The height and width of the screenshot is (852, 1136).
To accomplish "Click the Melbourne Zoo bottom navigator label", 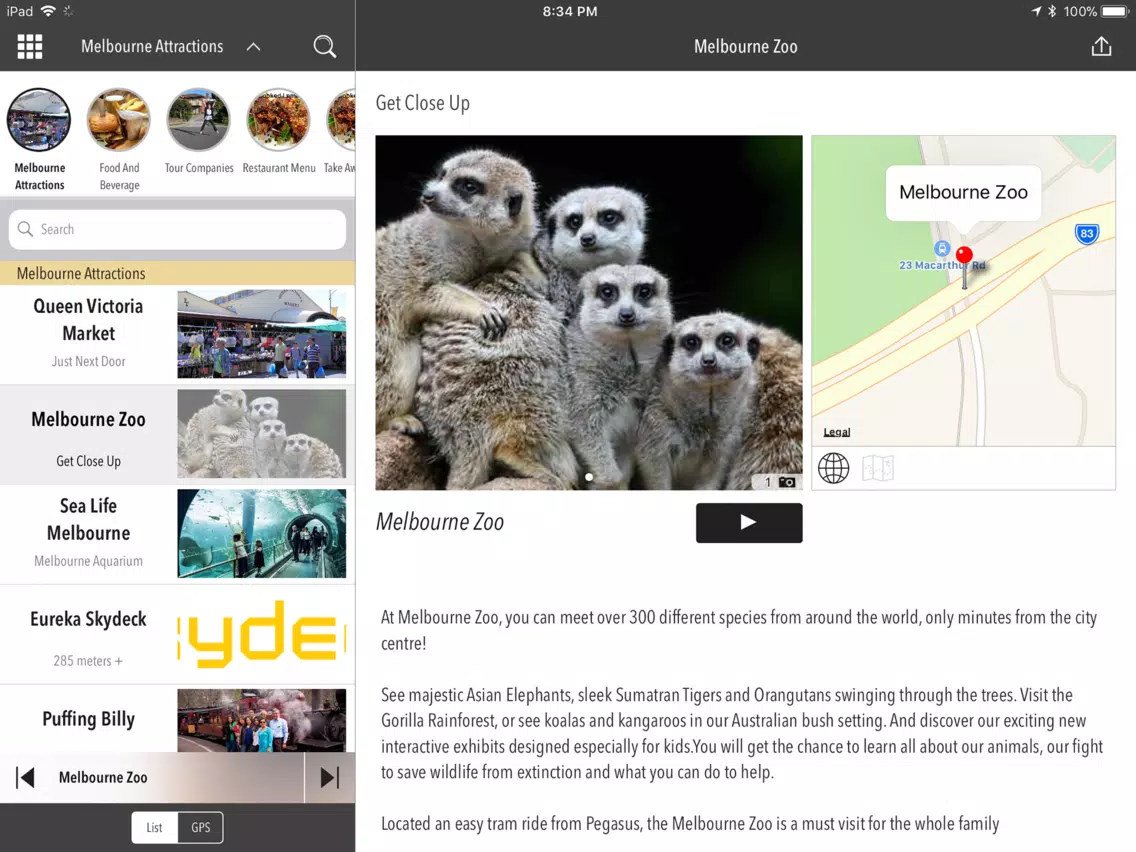I will pos(103,777).
